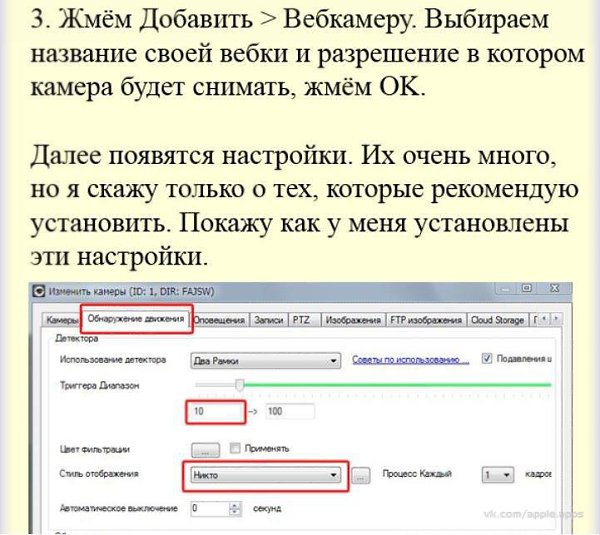The image size is (600, 535).
Task: Click the camera icon in the title bar
Action: [40, 292]
